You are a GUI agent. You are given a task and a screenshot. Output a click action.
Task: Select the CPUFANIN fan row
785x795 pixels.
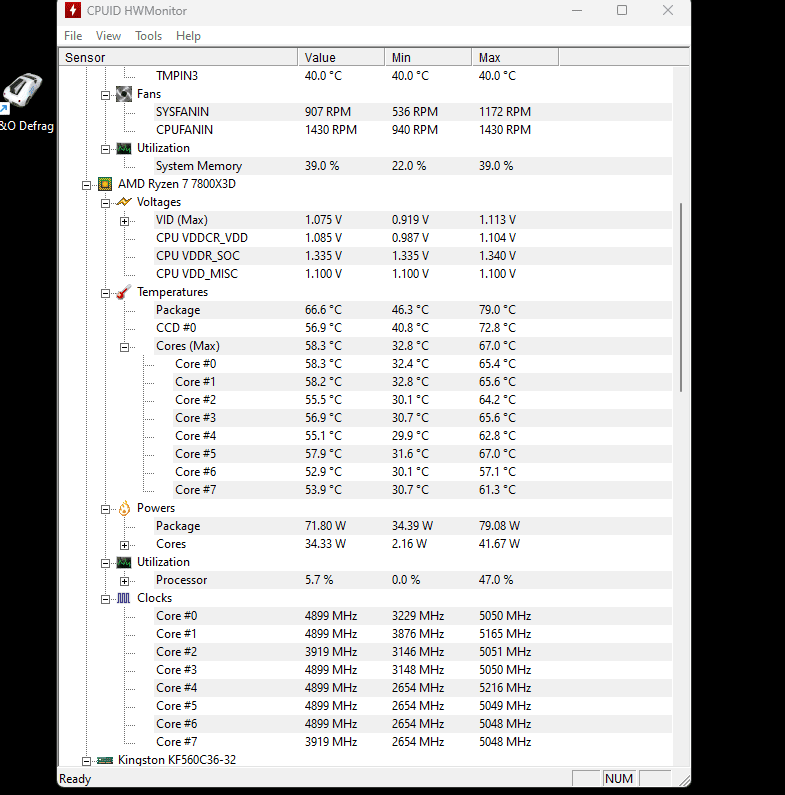point(413,130)
